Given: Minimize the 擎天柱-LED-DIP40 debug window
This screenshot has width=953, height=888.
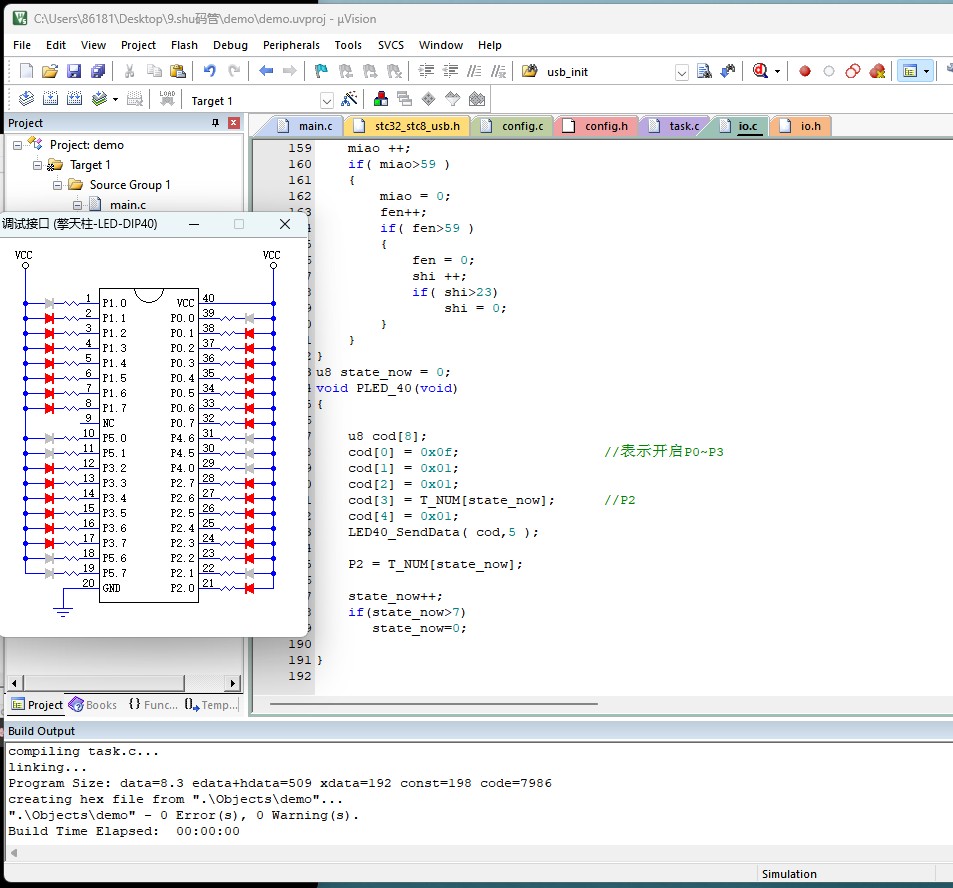Looking at the screenshot, I should point(194,224).
